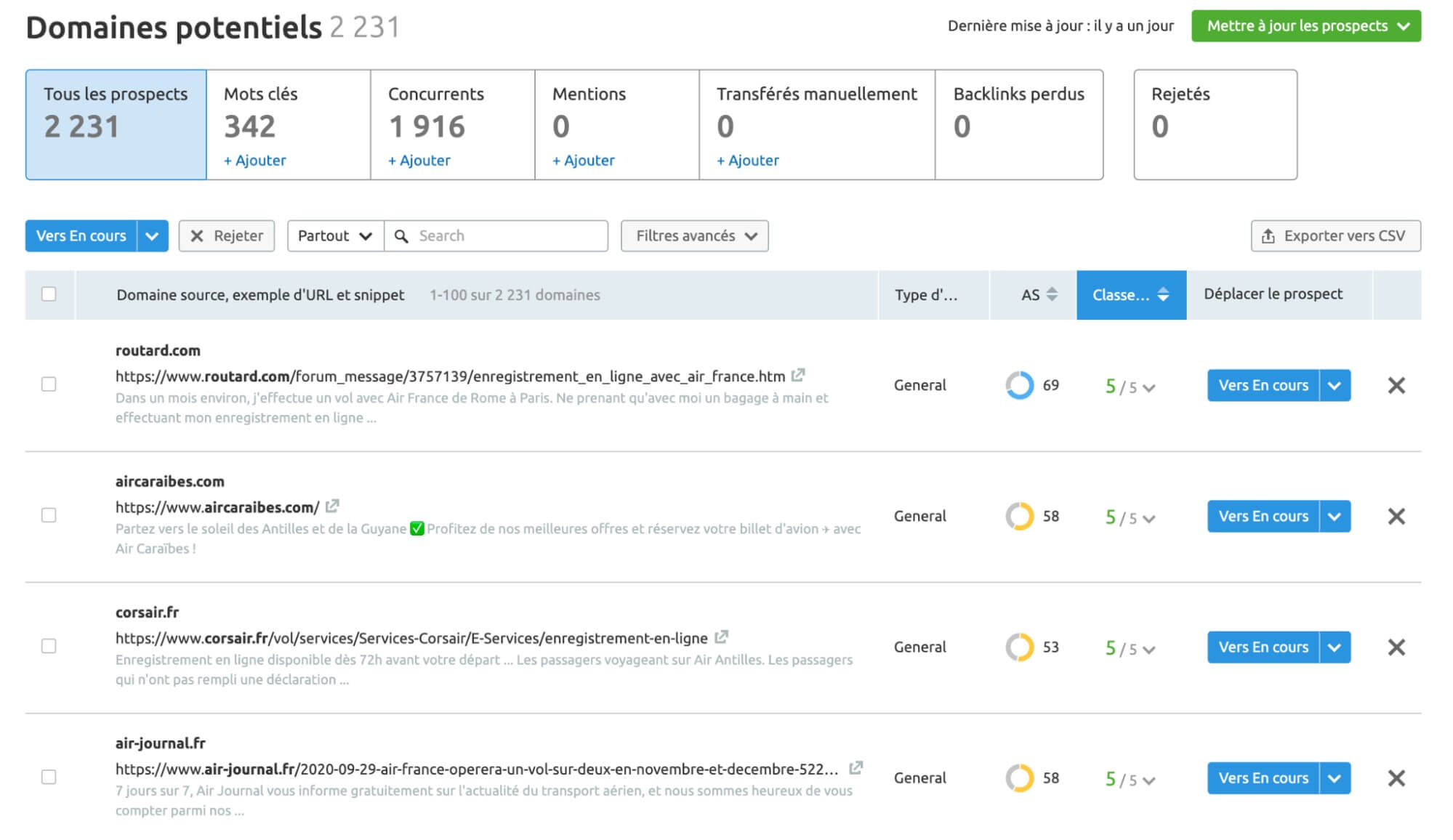Open the Partout dropdown
The image size is (1453, 840).
[x=335, y=236]
